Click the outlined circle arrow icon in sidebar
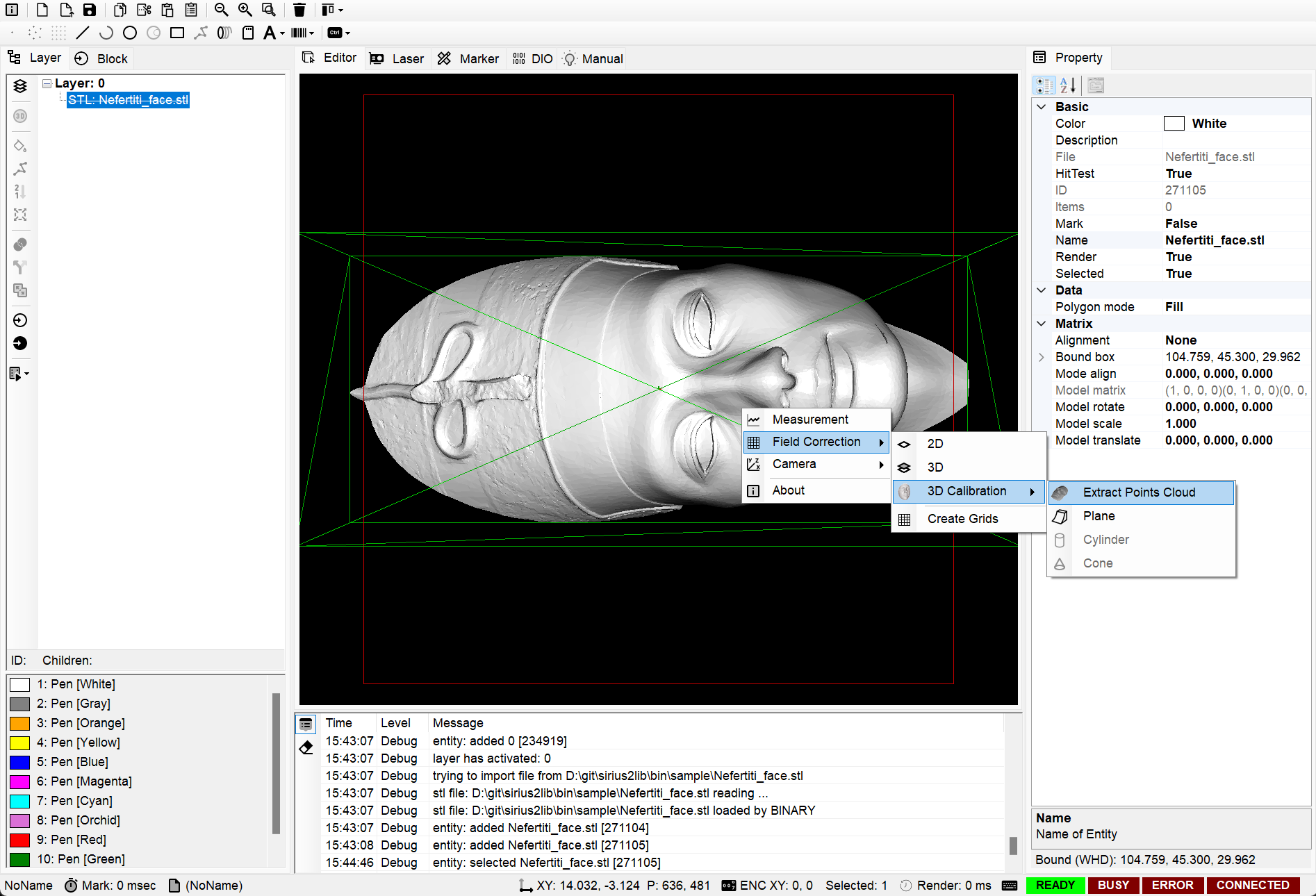The width and height of the screenshot is (1316, 896). tap(20, 320)
